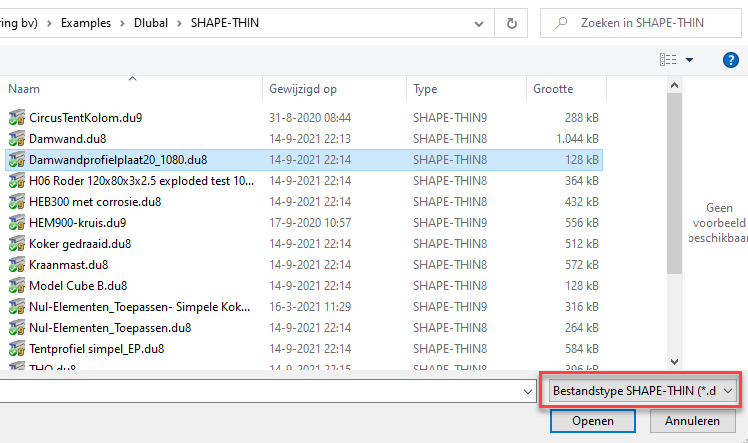The height and width of the screenshot is (443, 748).
Task: Expand the chevron after Dlubal in path
Action: 179,23
